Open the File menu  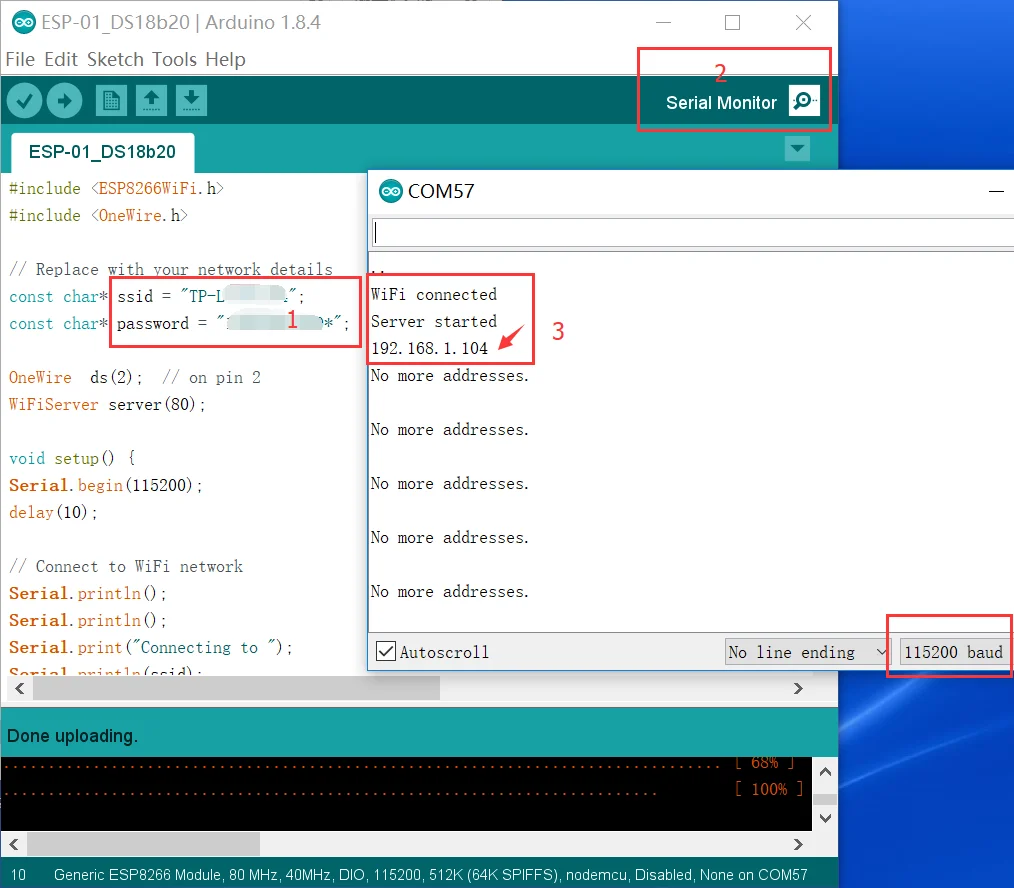(20, 60)
